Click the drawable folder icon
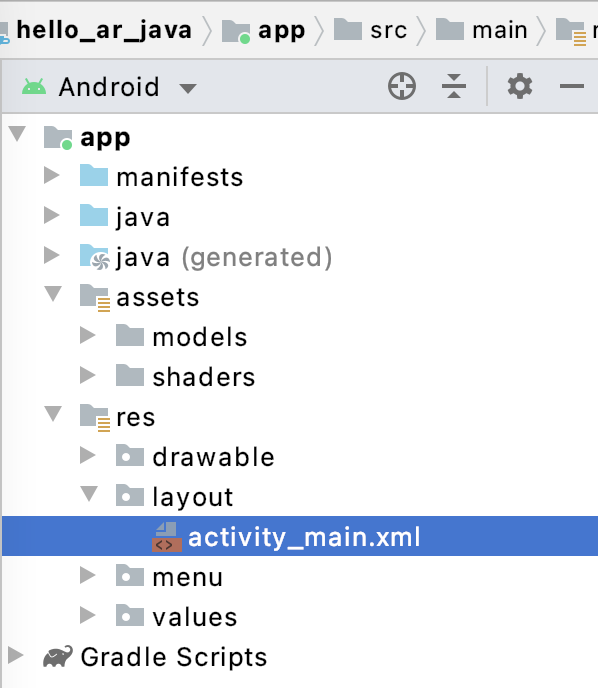Screen dimensions: 598x688 (130, 455)
